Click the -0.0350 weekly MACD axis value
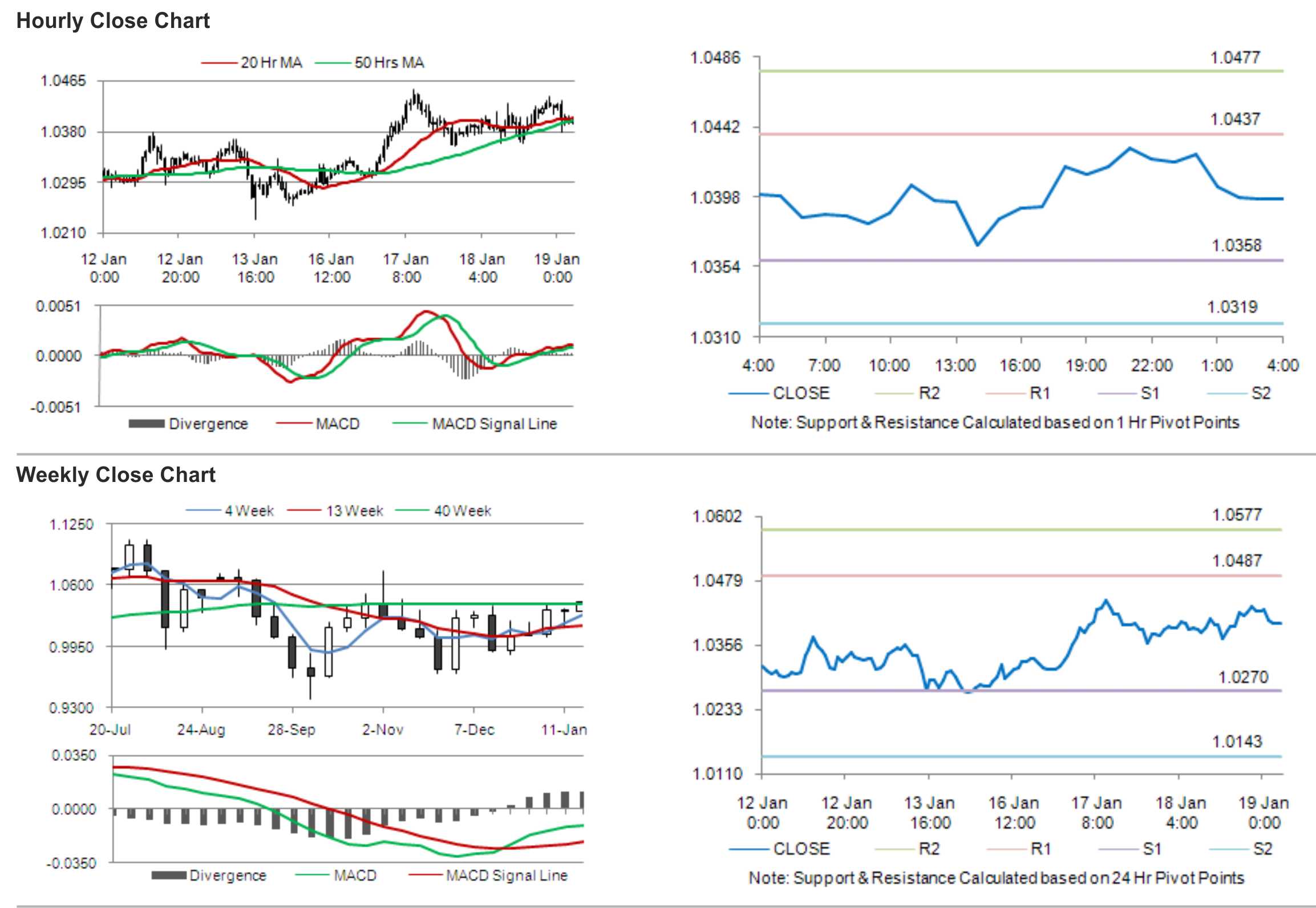Image resolution: width=1316 pixels, height=908 pixels. tap(71, 864)
